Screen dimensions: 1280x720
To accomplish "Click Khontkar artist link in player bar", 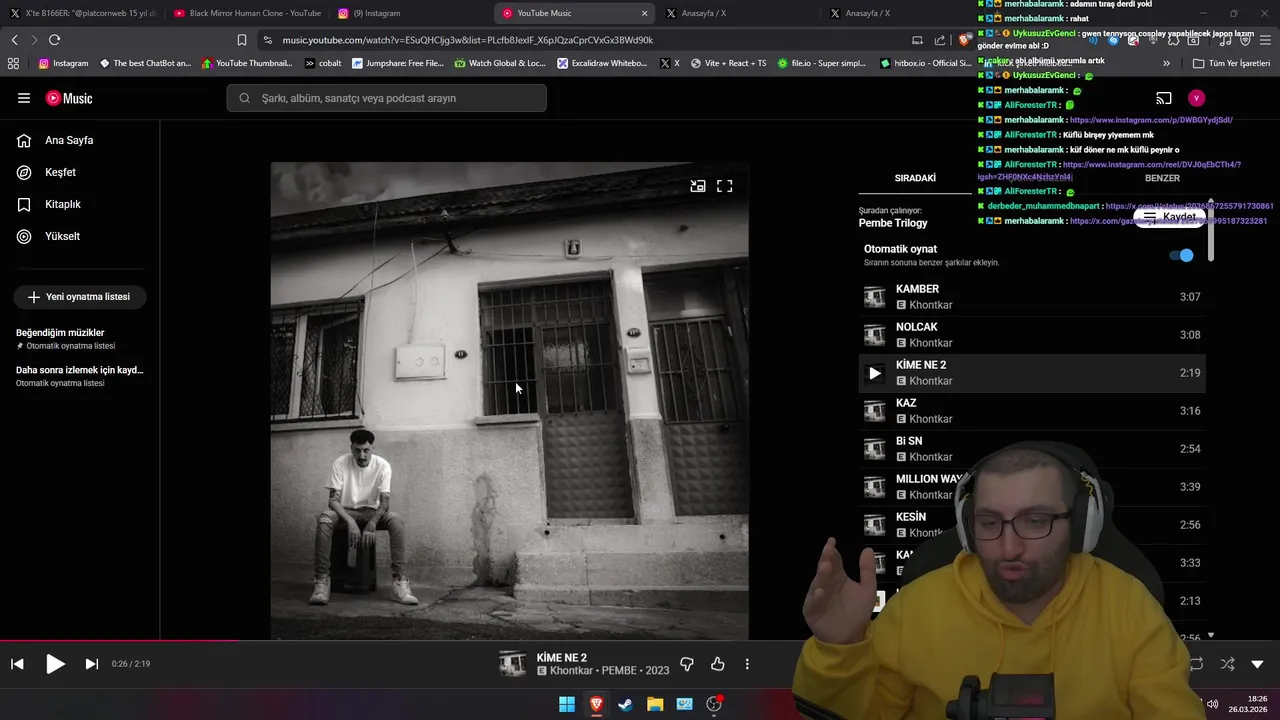I will tap(571, 671).
